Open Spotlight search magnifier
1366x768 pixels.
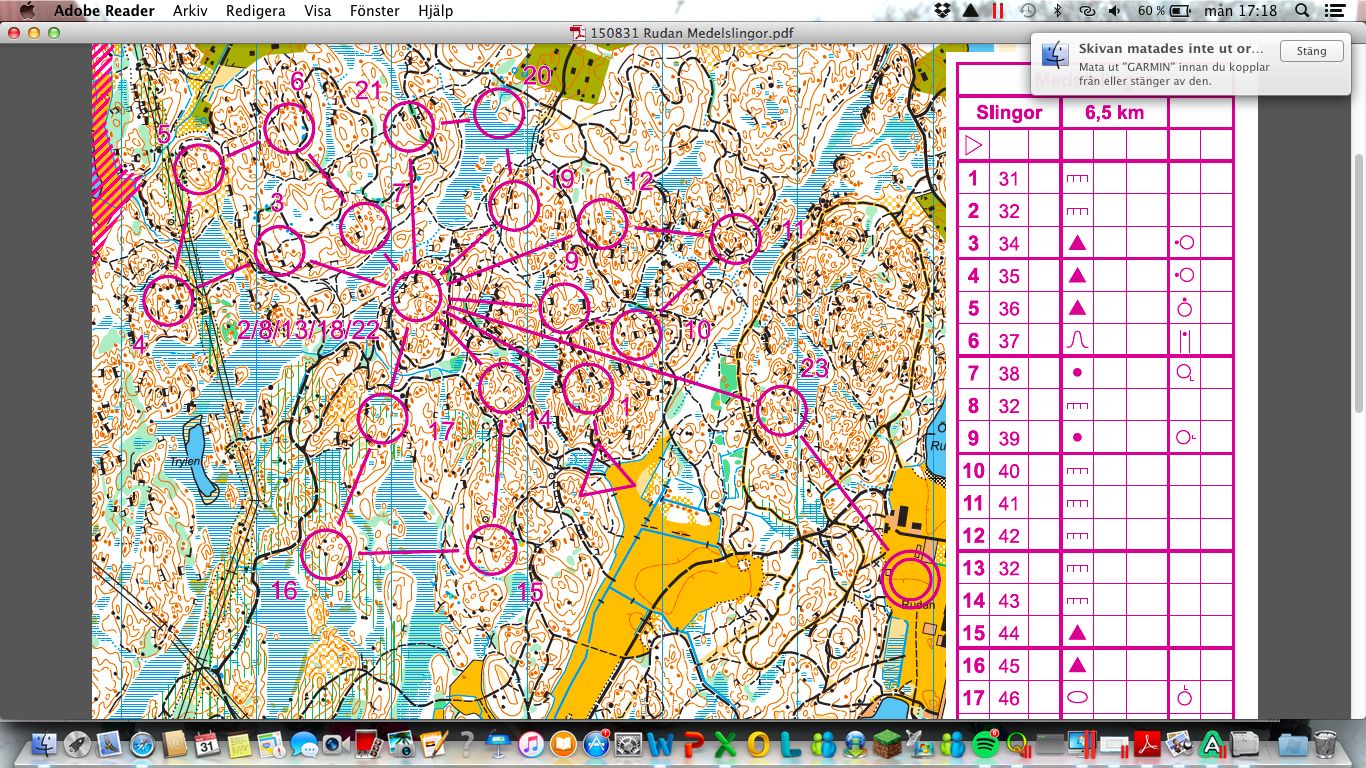[1302, 11]
